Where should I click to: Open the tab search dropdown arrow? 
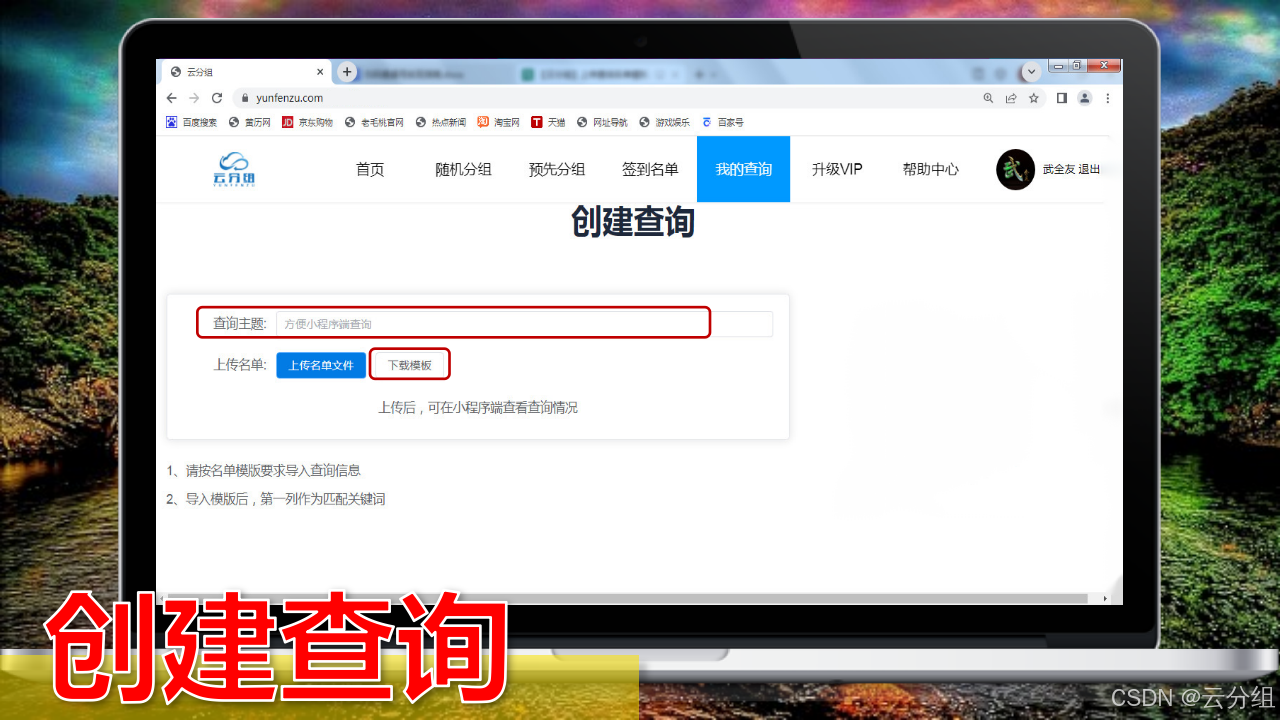click(x=1032, y=72)
